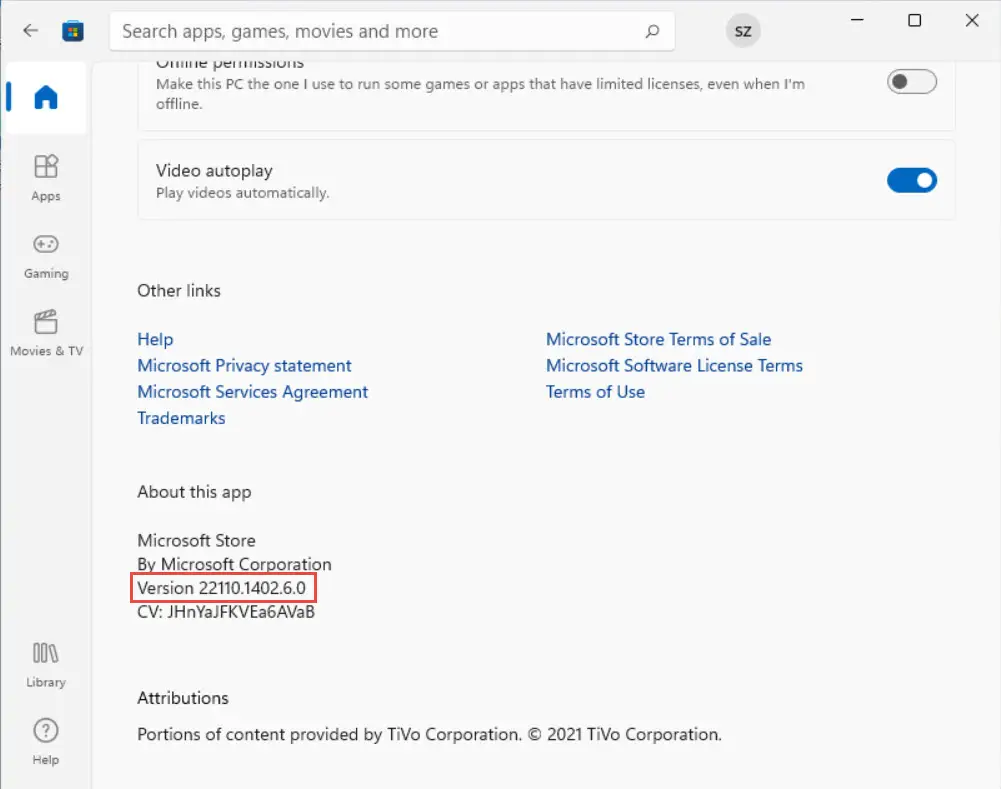Close the Microsoft Store window
The height and width of the screenshot is (789, 1001).
coord(972,20)
